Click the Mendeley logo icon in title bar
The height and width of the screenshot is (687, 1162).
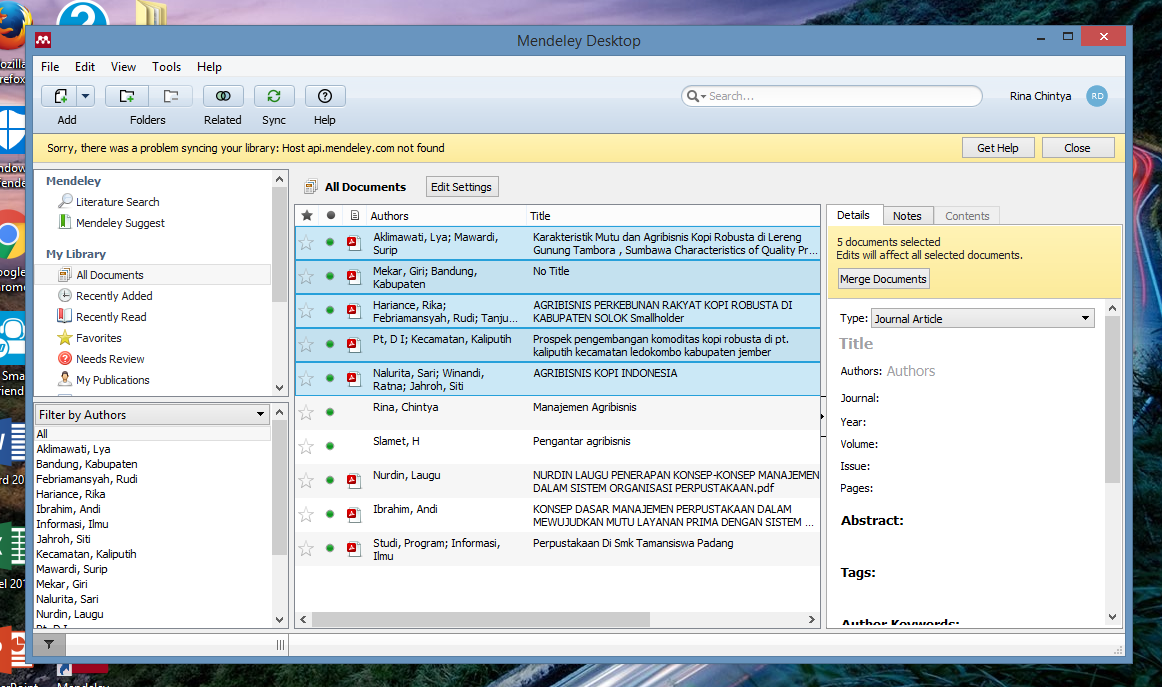pyautogui.click(x=43, y=40)
